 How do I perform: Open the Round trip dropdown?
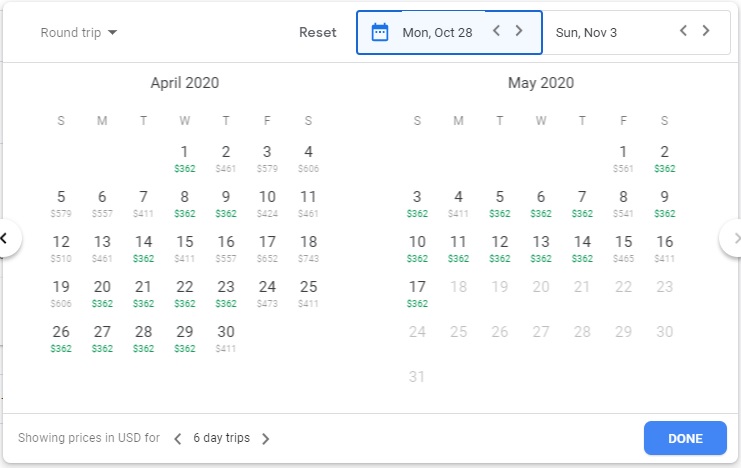tap(79, 32)
